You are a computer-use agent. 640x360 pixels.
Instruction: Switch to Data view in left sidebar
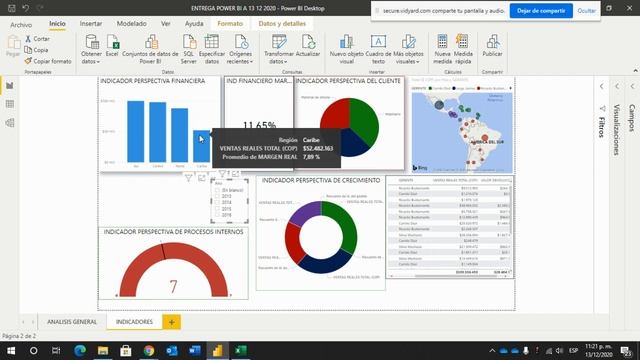click(10, 104)
